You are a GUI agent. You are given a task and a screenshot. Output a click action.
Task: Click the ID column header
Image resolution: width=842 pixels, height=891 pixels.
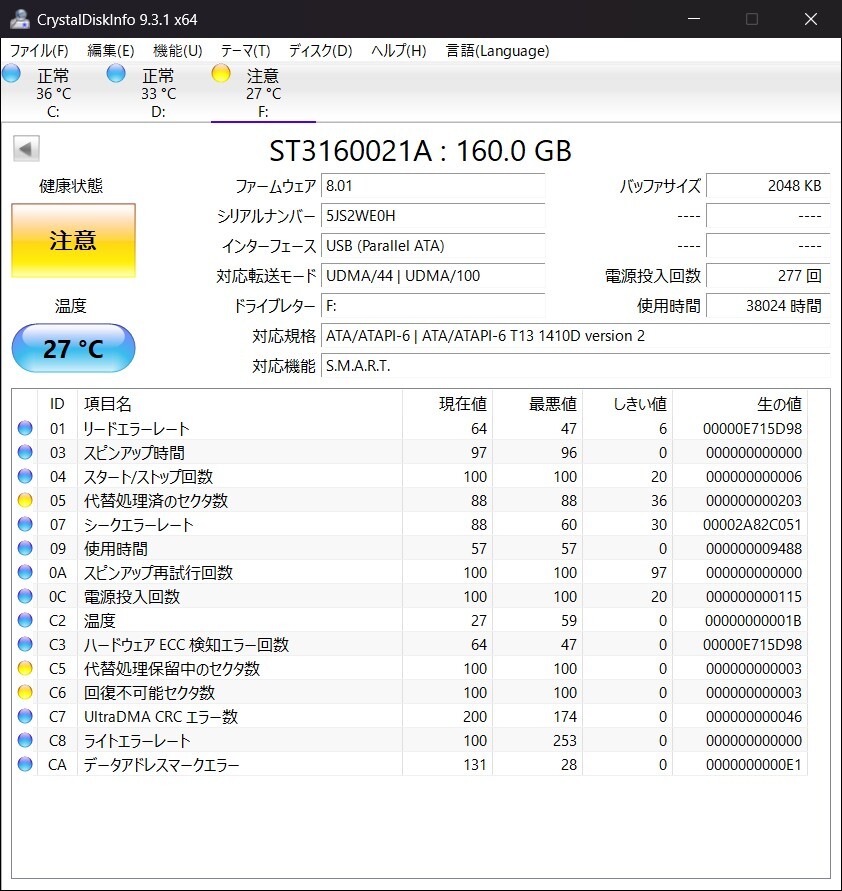tap(57, 404)
